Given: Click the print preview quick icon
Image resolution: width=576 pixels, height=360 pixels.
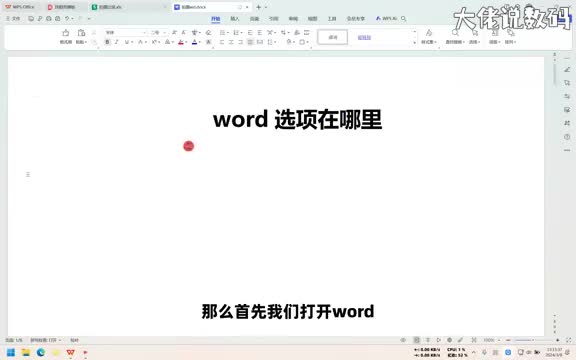Looking at the screenshot, I should (58, 18).
